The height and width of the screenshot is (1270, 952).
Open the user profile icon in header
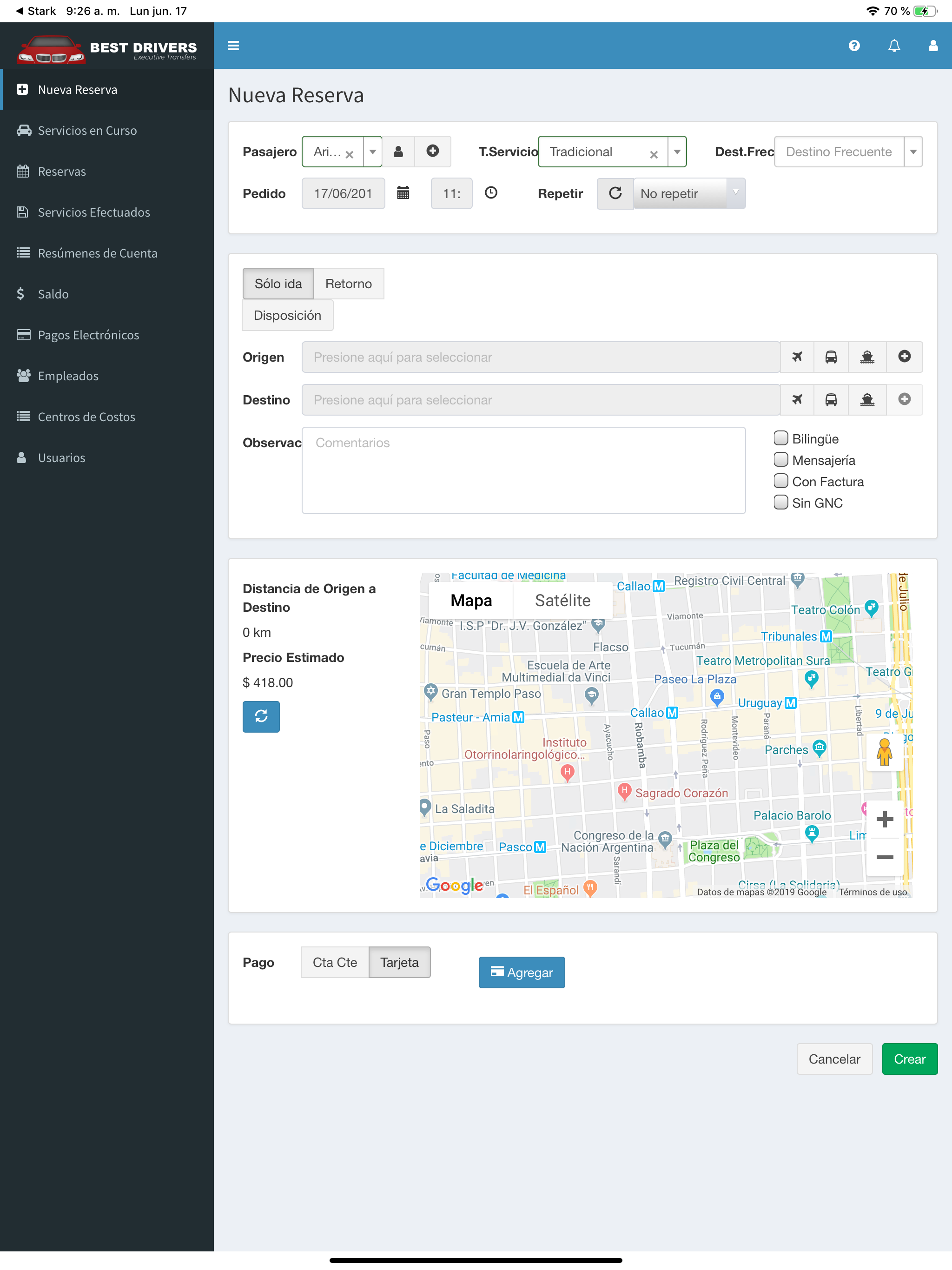click(x=933, y=46)
